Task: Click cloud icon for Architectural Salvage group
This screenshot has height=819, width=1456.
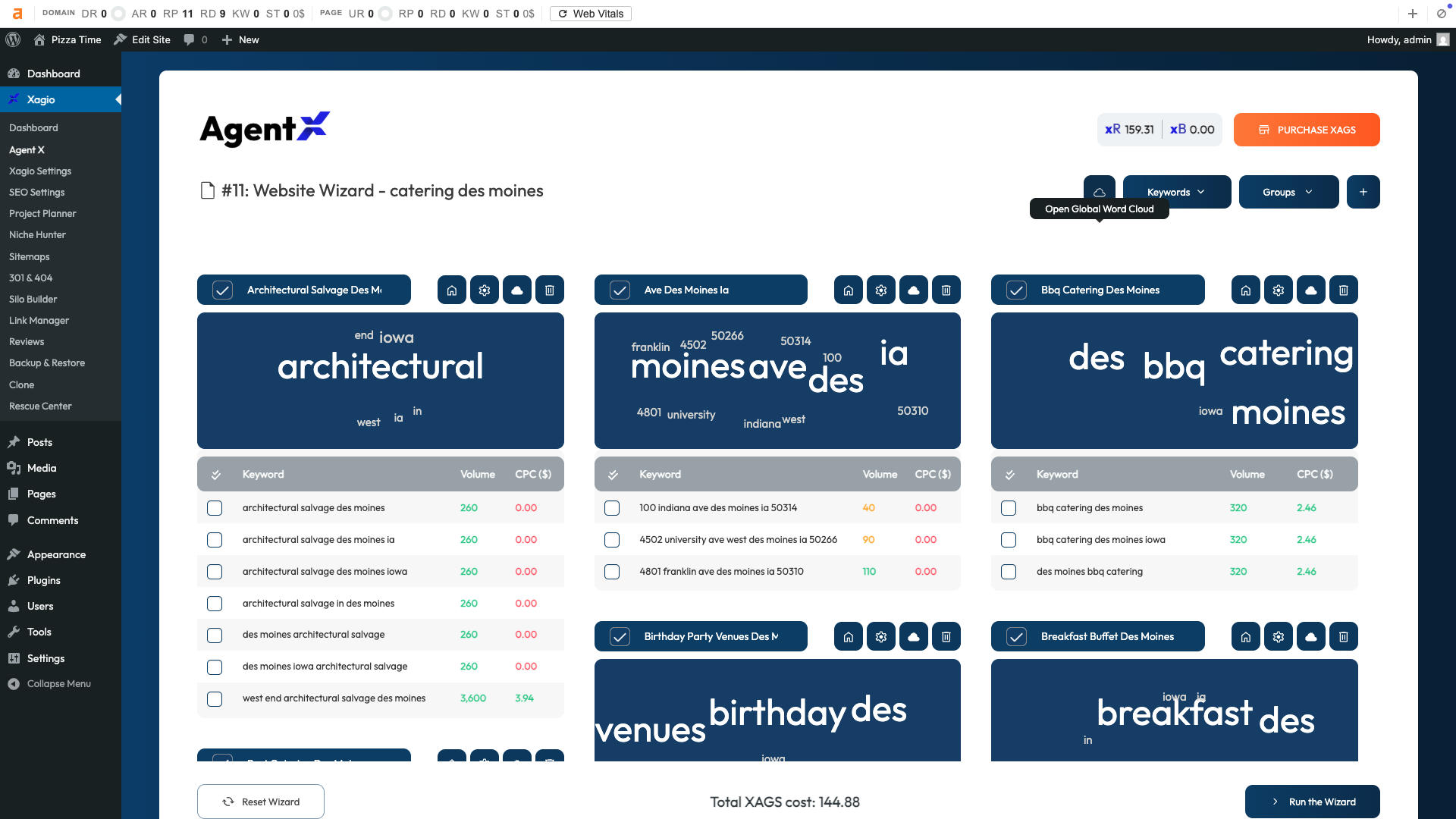Action: 517,290
